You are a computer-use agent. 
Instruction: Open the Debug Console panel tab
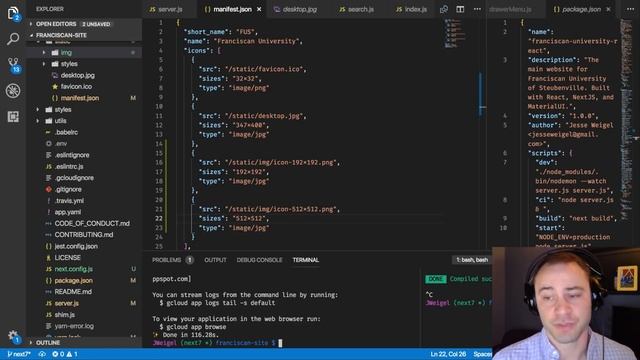click(x=259, y=260)
